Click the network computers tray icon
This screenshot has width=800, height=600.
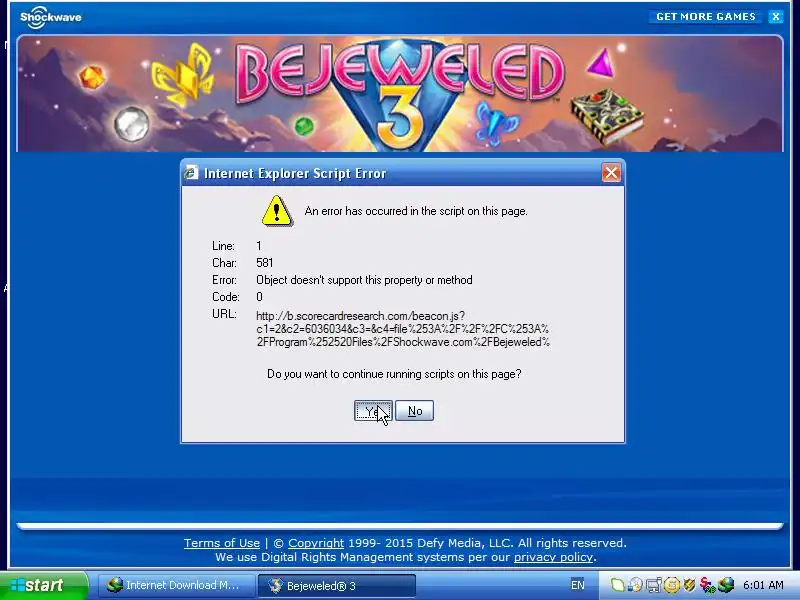click(x=654, y=585)
